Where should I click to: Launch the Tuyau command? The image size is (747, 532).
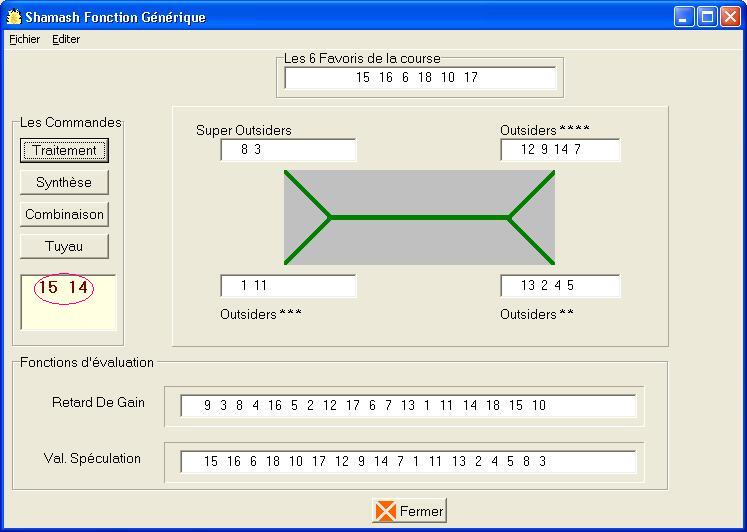click(x=64, y=246)
